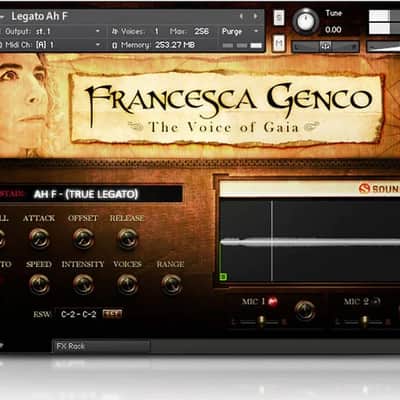The image size is (400, 400).
Task: Click the Max voices value 256
Action: [x=201, y=31]
